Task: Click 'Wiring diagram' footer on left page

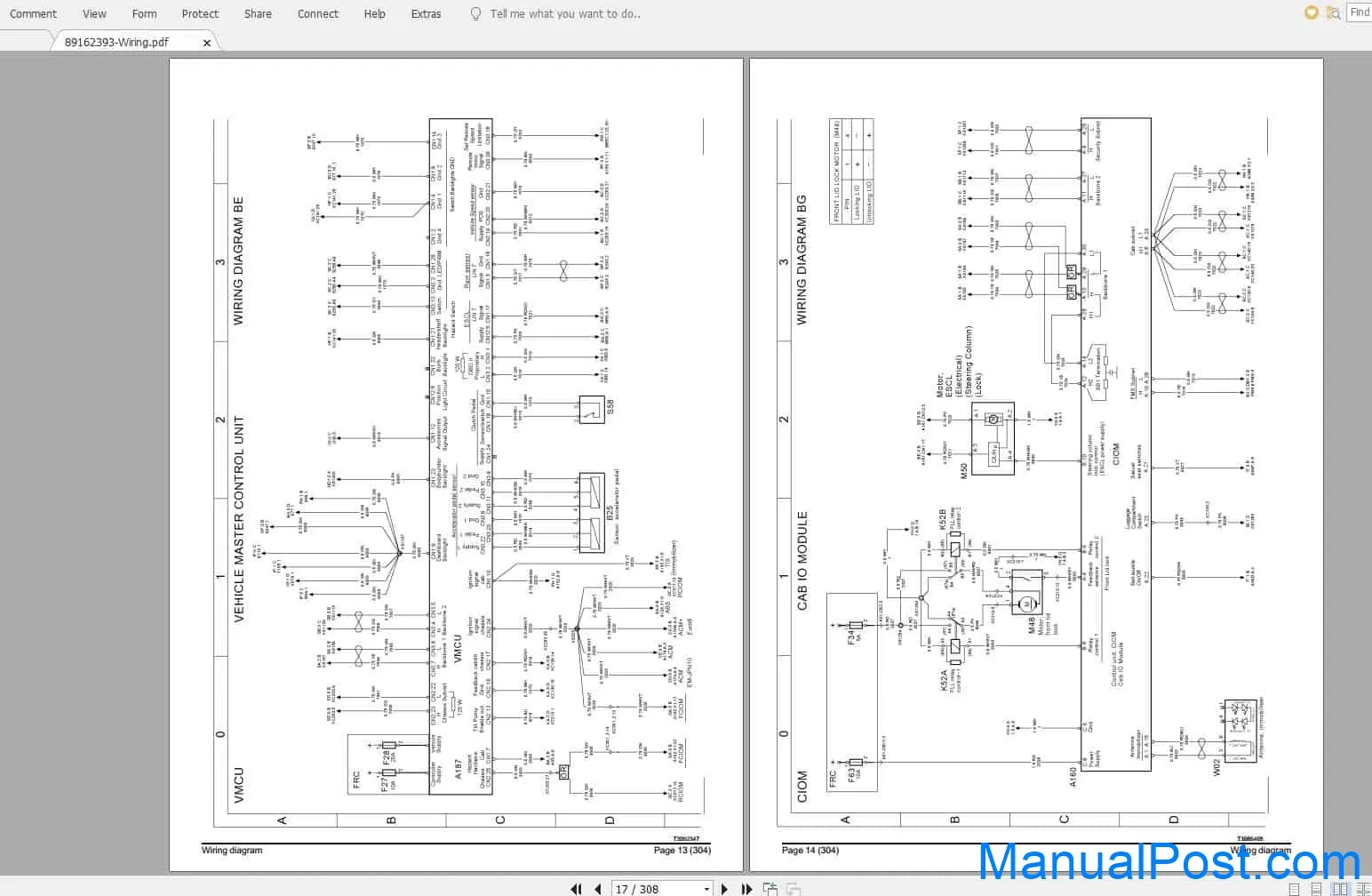Action: (x=232, y=851)
